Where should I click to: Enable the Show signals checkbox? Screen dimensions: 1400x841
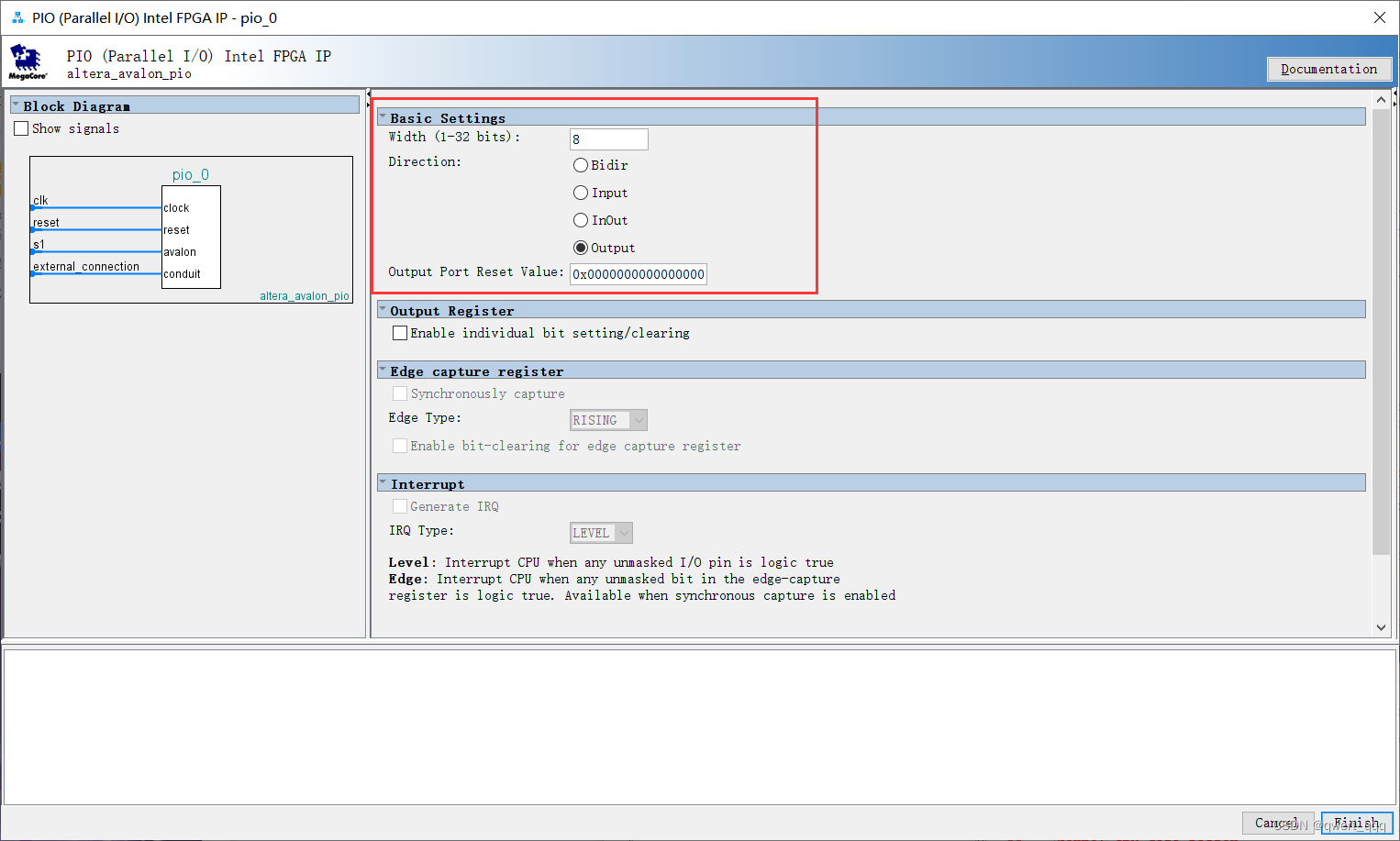tap(21, 128)
